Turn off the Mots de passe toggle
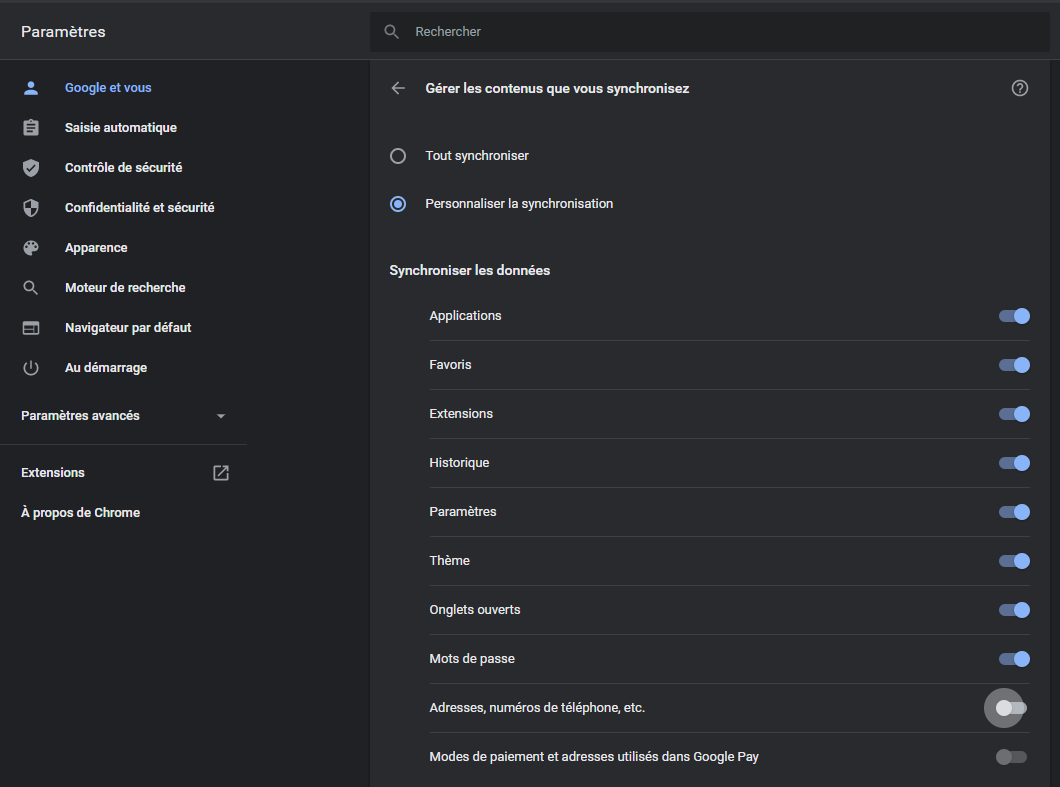The image size is (1060, 787). [x=1014, y=659]
